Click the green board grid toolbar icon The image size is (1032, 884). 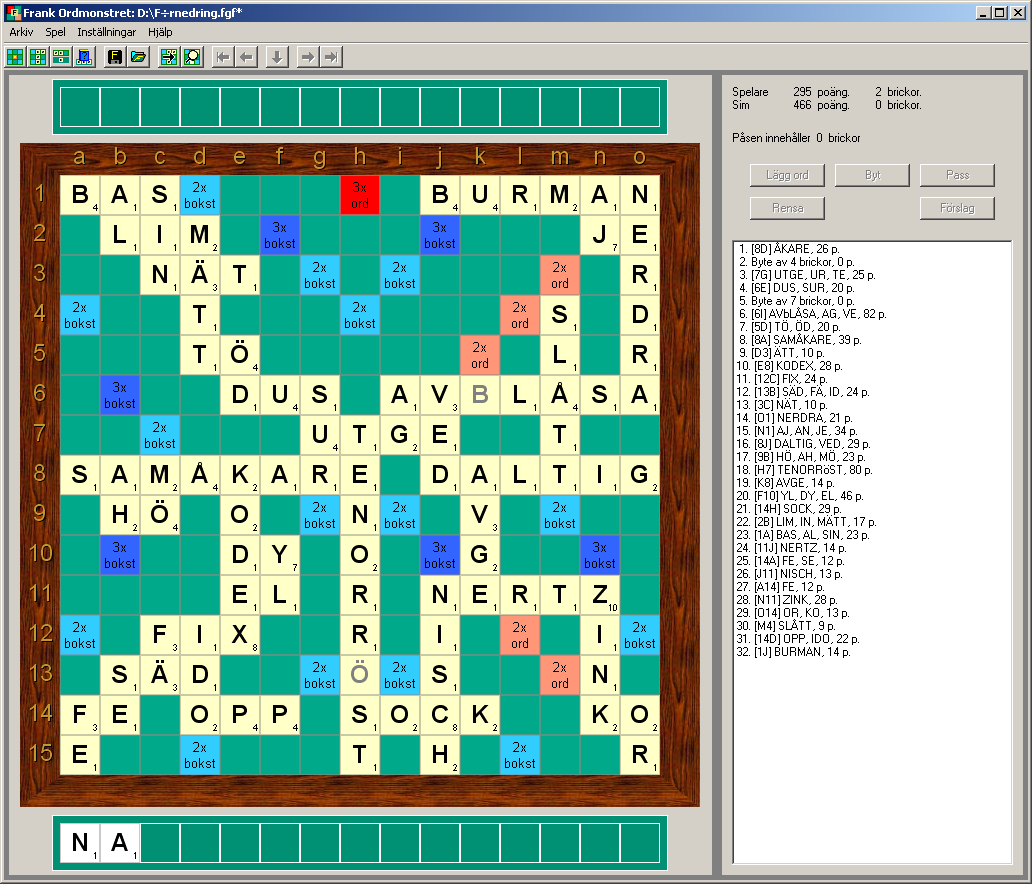[15, 57]
